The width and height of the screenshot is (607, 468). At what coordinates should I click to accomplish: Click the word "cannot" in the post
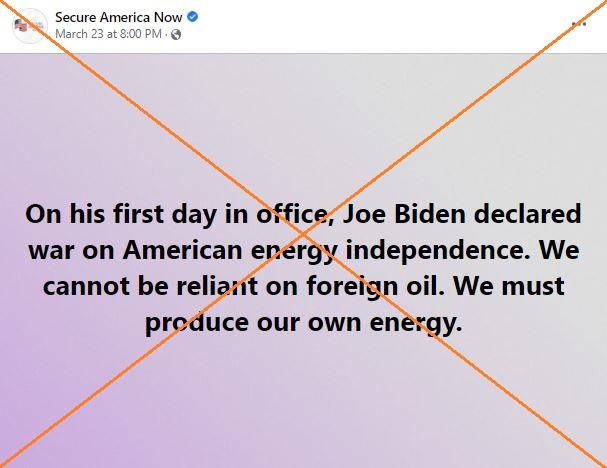[86, 287]
